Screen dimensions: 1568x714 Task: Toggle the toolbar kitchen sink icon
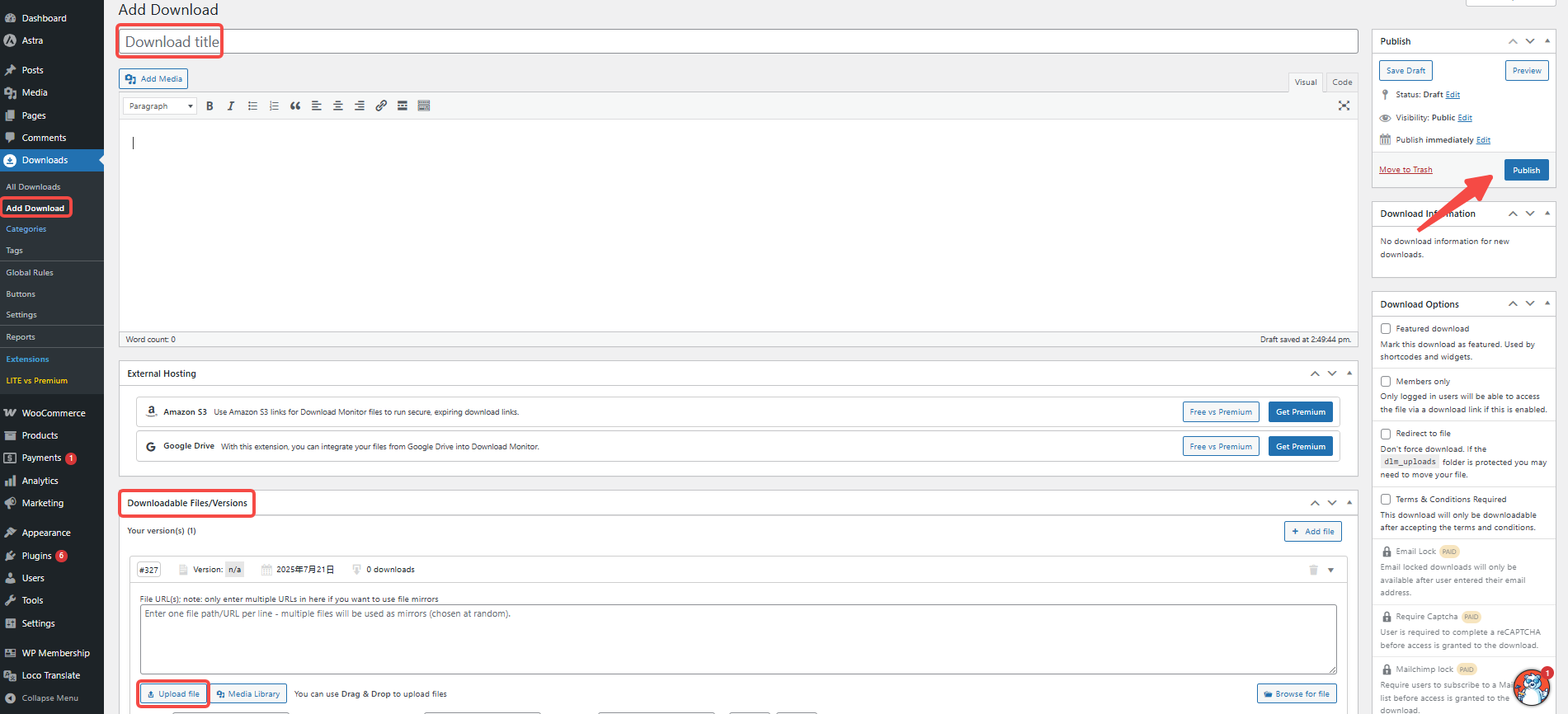tap(424, 106)
